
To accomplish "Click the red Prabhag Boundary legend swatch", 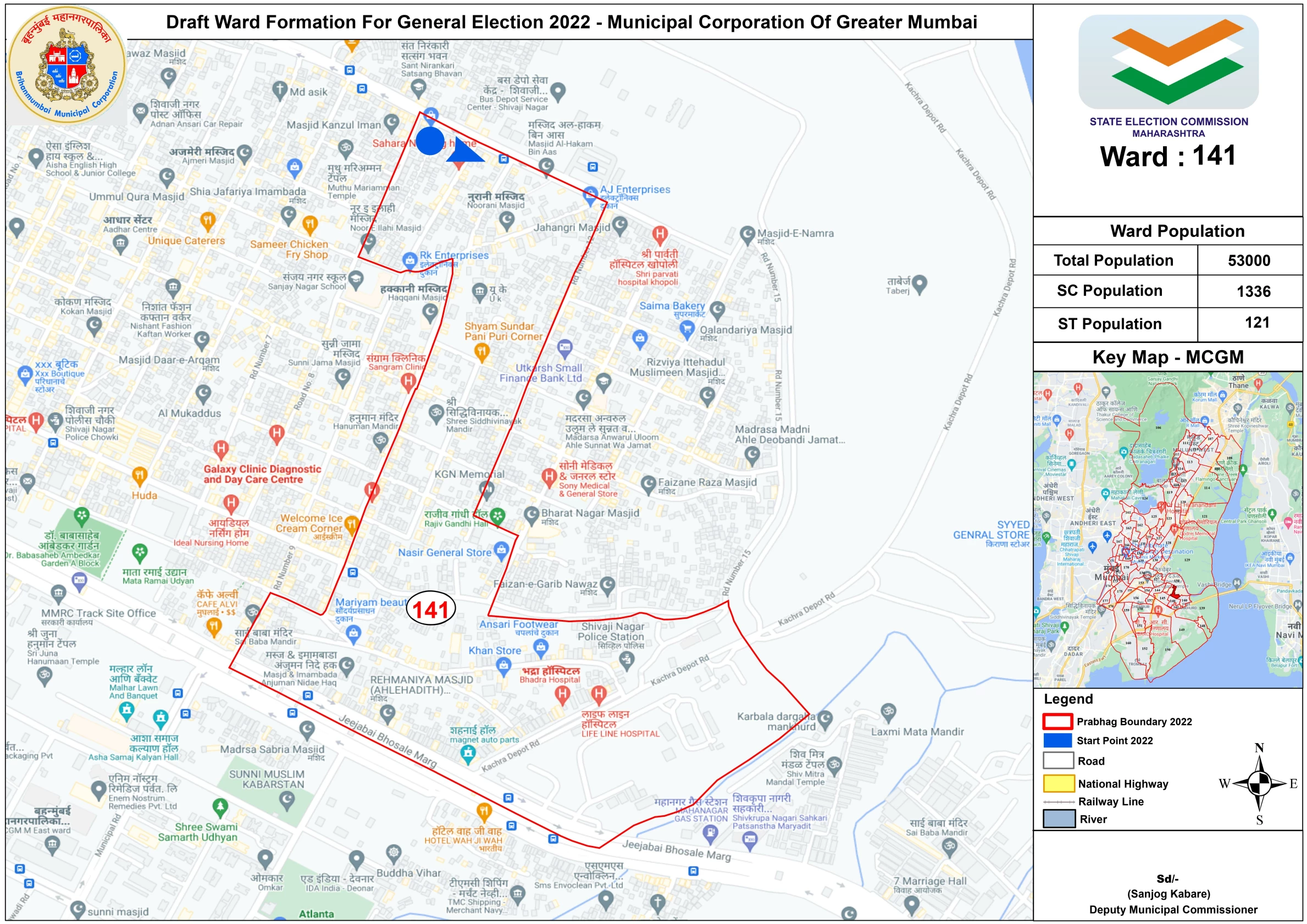I will point(1057,721).
